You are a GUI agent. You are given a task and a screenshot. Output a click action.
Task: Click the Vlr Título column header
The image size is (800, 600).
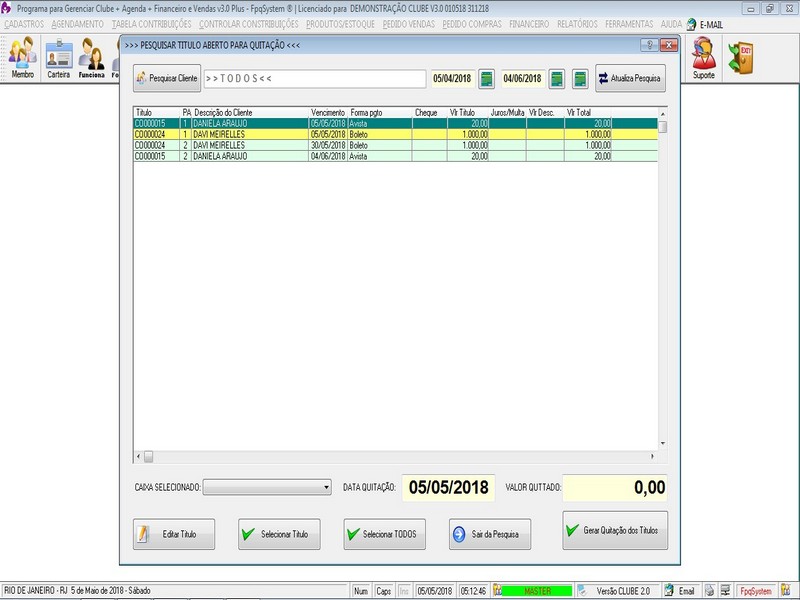(468, 113)
